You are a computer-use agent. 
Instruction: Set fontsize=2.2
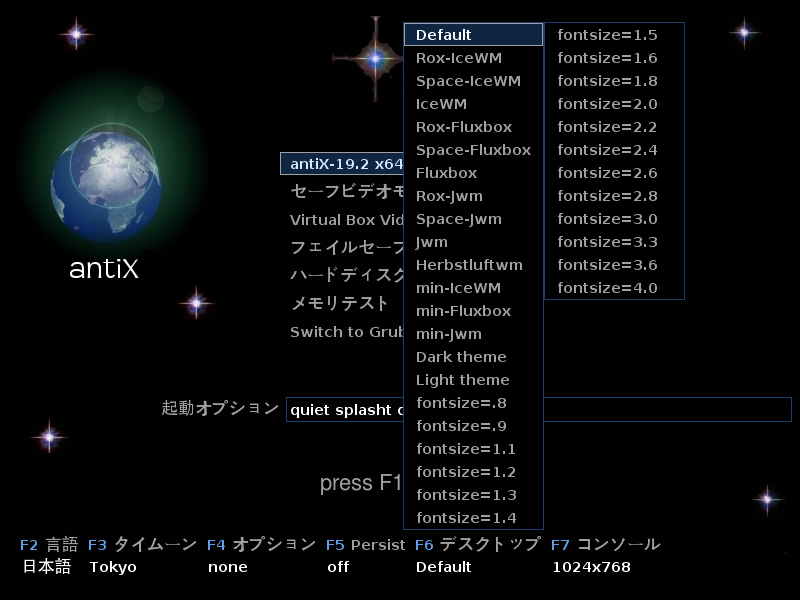(614, 127)
